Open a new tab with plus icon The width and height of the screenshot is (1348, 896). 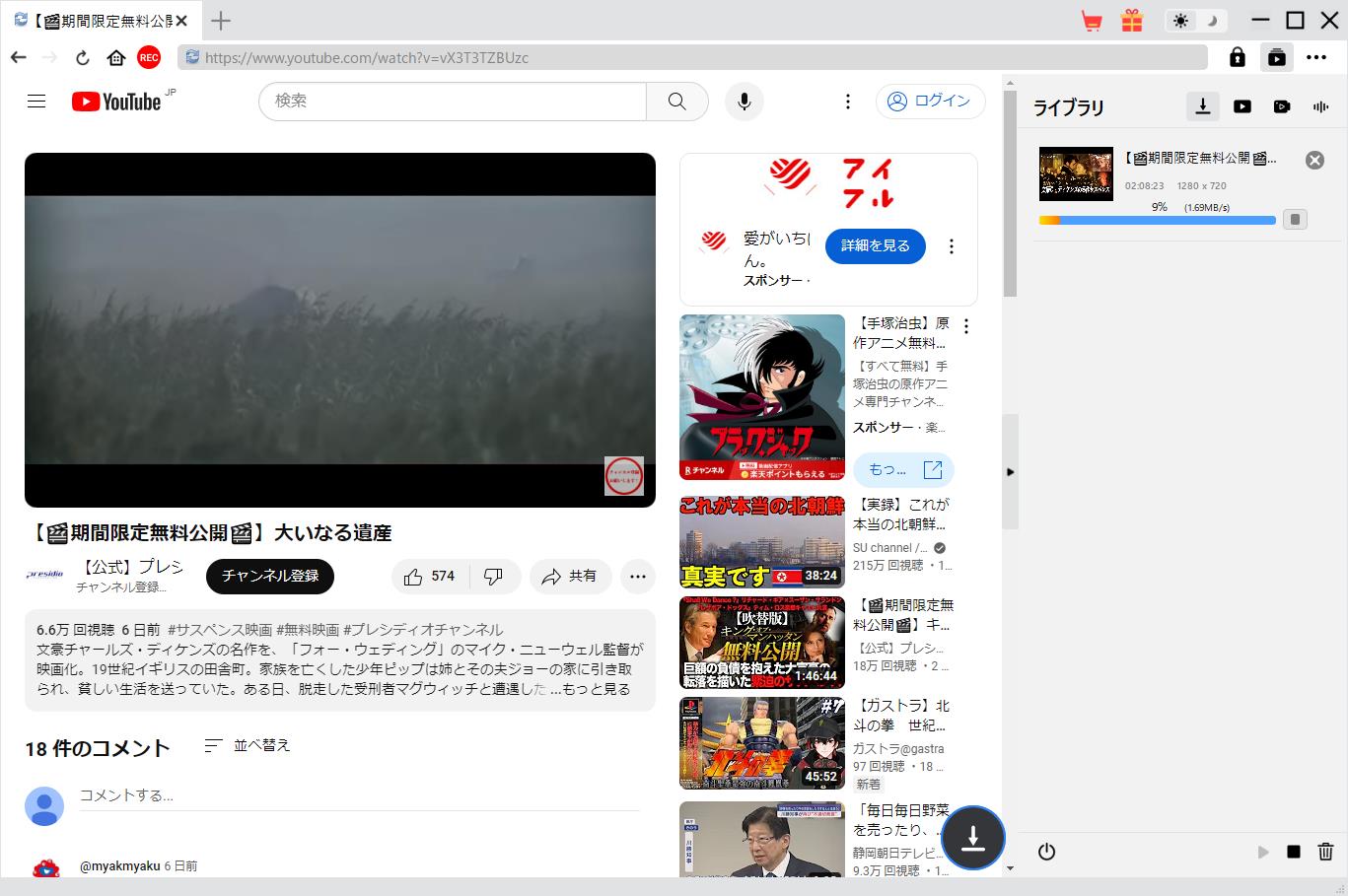221,21
